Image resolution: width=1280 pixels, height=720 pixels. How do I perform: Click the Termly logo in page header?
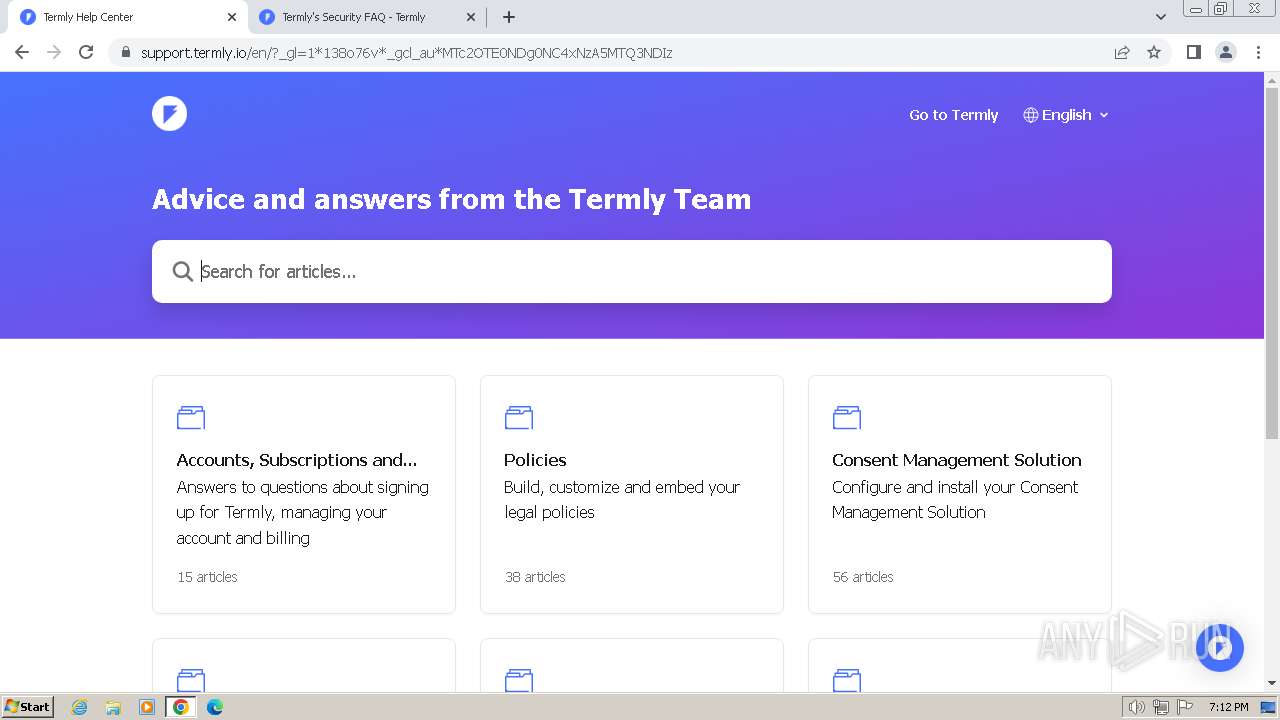[x=169, y=114]
